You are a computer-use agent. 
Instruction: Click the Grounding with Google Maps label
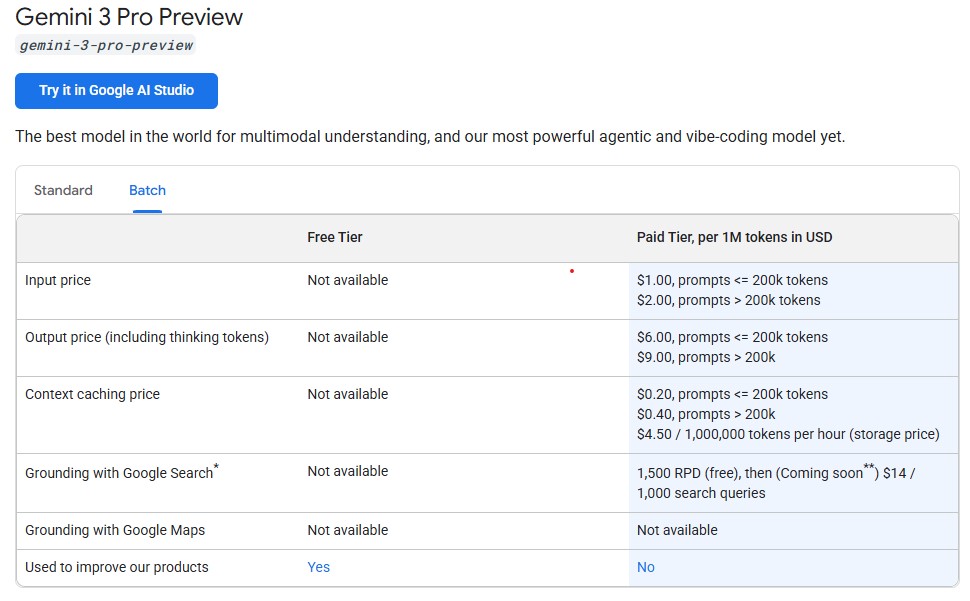tap(115, 530)
